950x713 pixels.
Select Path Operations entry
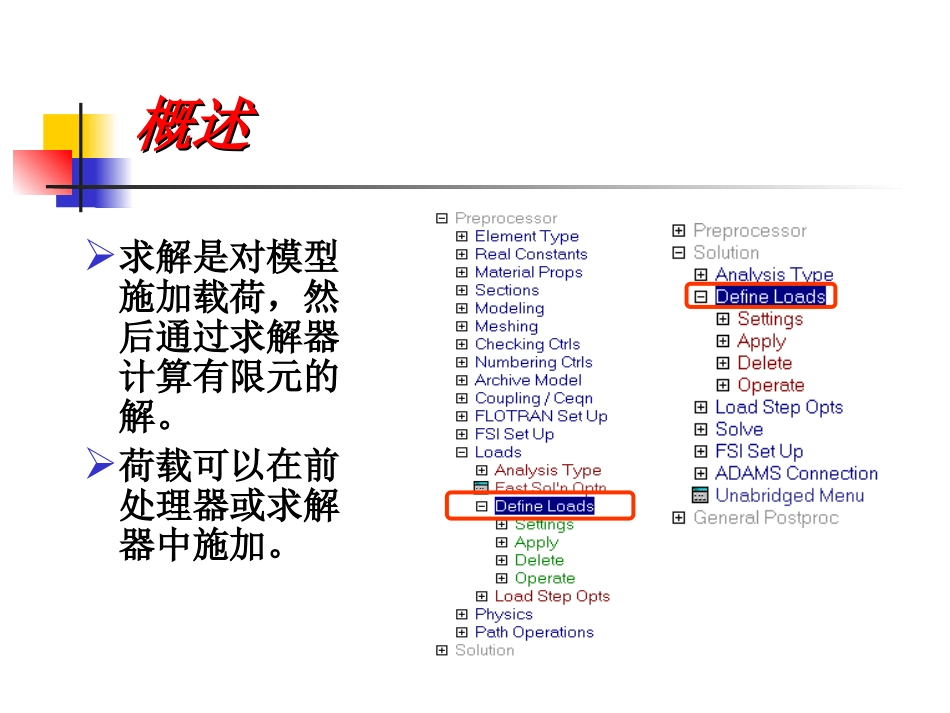pos(534,632)
